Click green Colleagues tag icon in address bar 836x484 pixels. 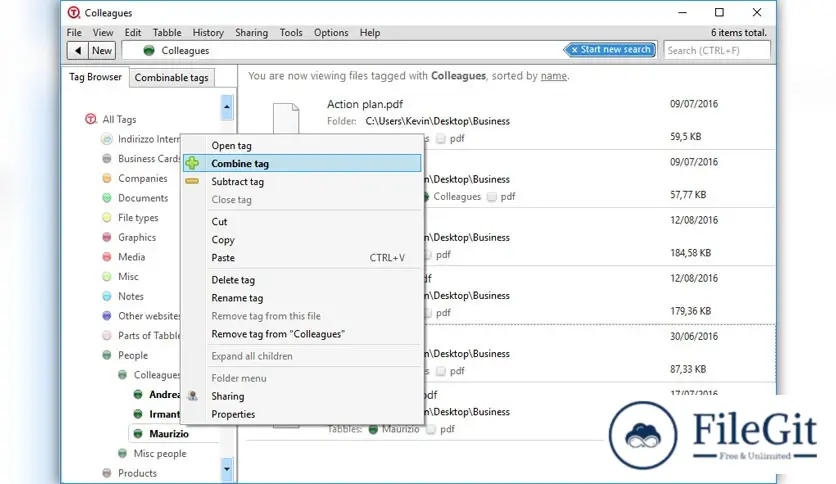(149, 51)
